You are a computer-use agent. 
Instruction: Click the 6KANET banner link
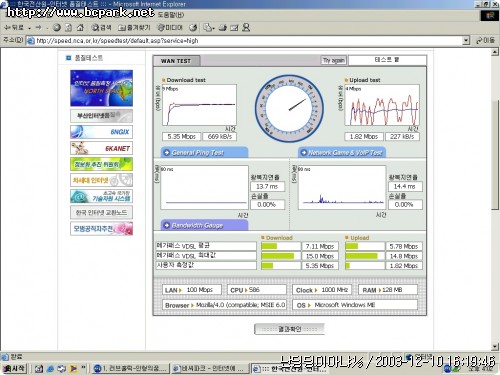(101, 148)
